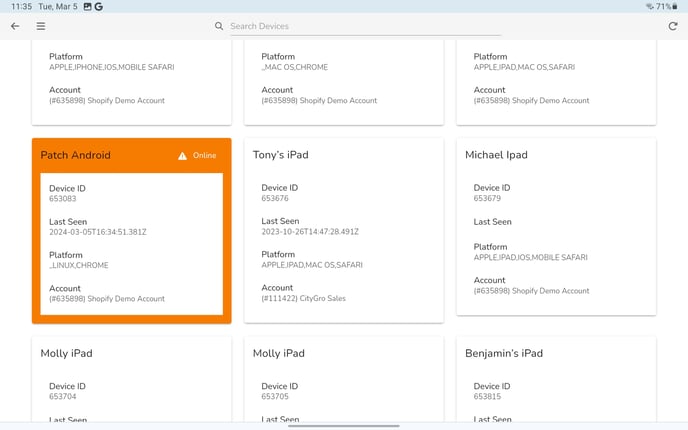The height and width of the screenshot is (430, 688).
Task: Select the Tony's iPad card title
Action: tap(280, 155)
